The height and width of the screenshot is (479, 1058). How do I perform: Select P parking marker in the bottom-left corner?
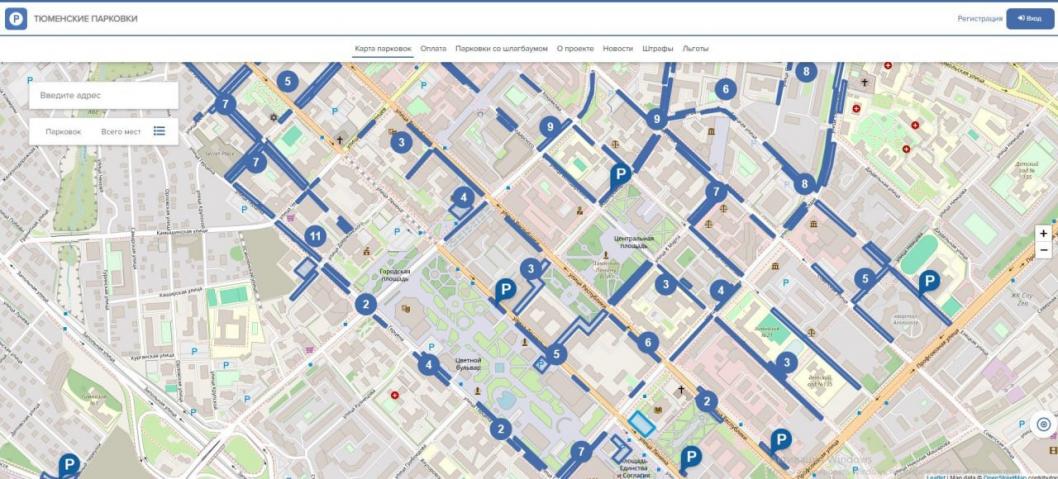(x=69, y=464)
